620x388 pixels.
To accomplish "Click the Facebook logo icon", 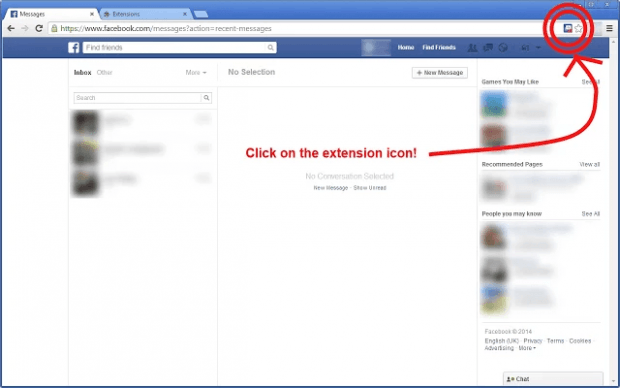I will (74, 47).
